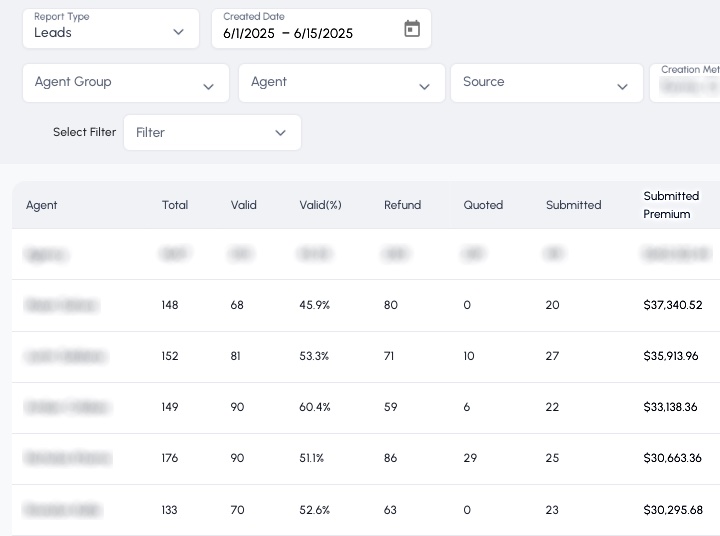This screenshot has height=536, width=720.
Task: Open the calendar date picker icon
Action: pos(412,29)
